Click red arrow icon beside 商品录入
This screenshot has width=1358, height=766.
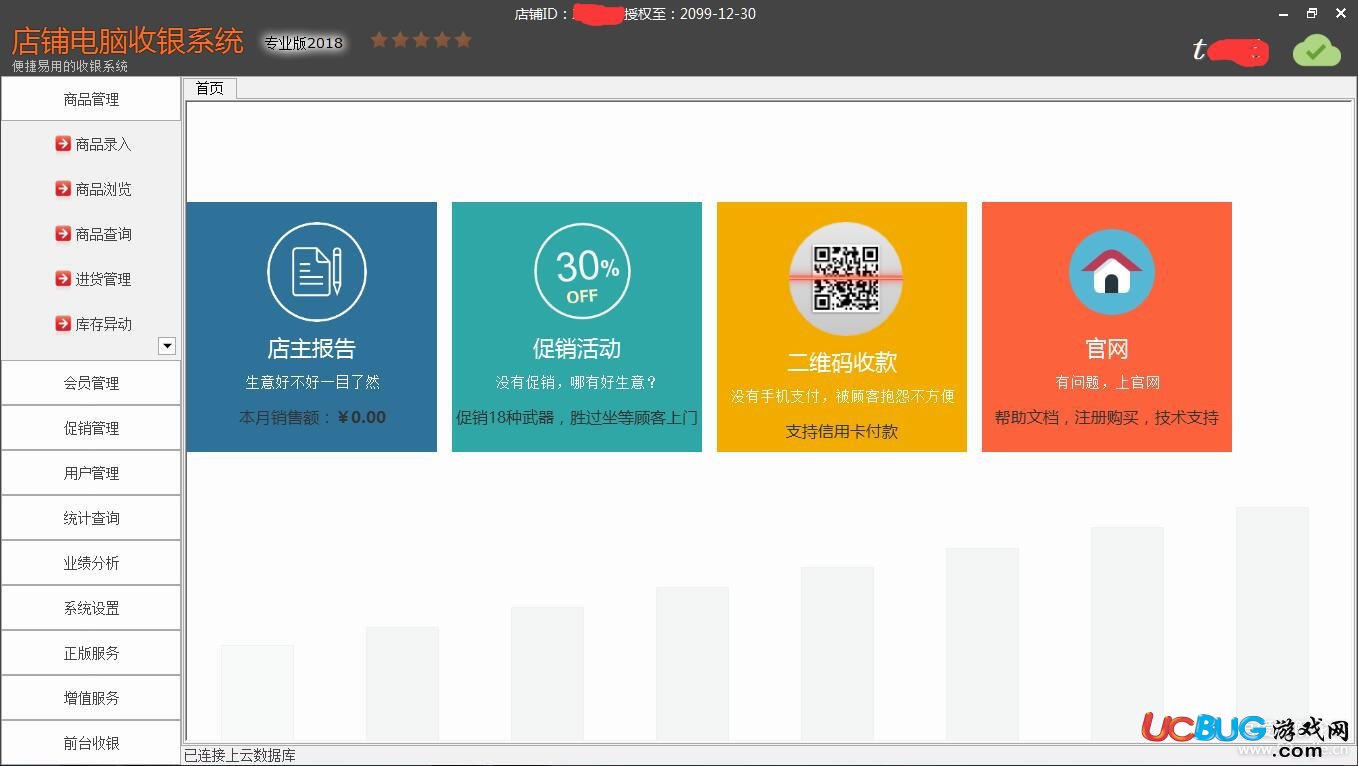point(63,144)
